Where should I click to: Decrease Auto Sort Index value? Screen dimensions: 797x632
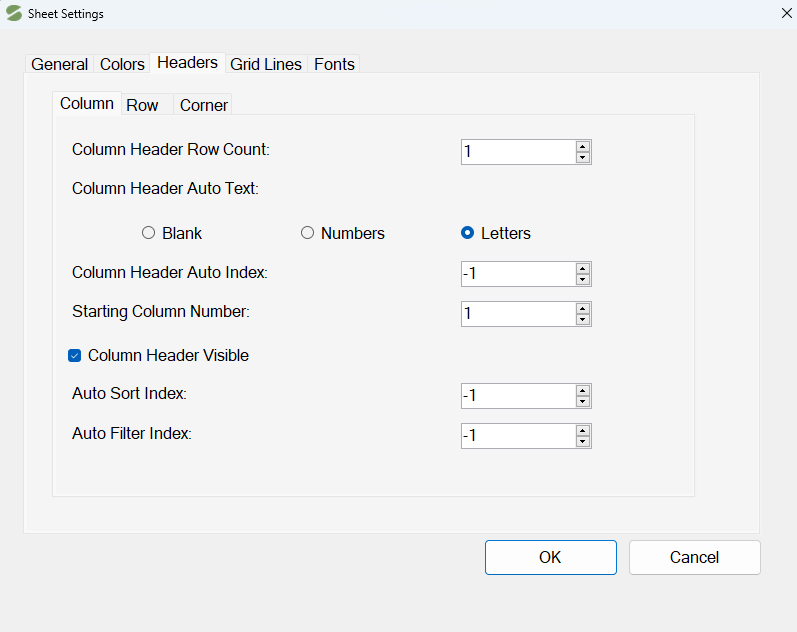point(583,402)
